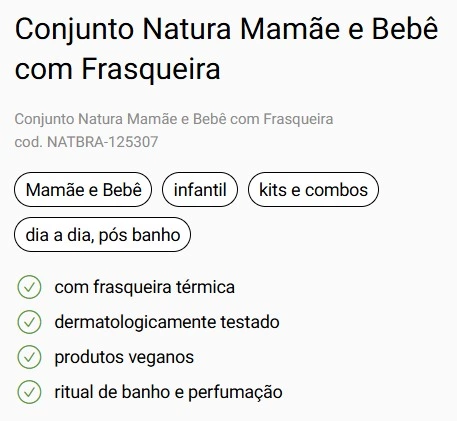Image resolution: width=457 pixels, height=421 pixels.
Task: Click com Frasqueira on the title's second line
Action: click(x=117, y=69)
